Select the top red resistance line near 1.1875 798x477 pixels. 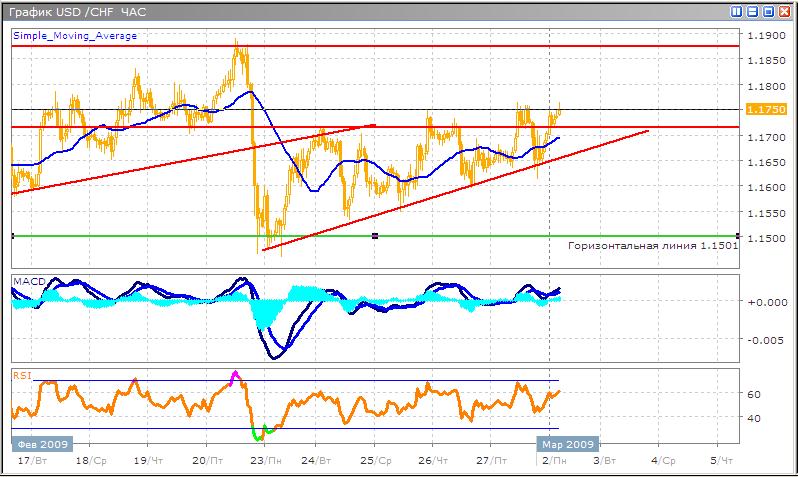point(400,46)
